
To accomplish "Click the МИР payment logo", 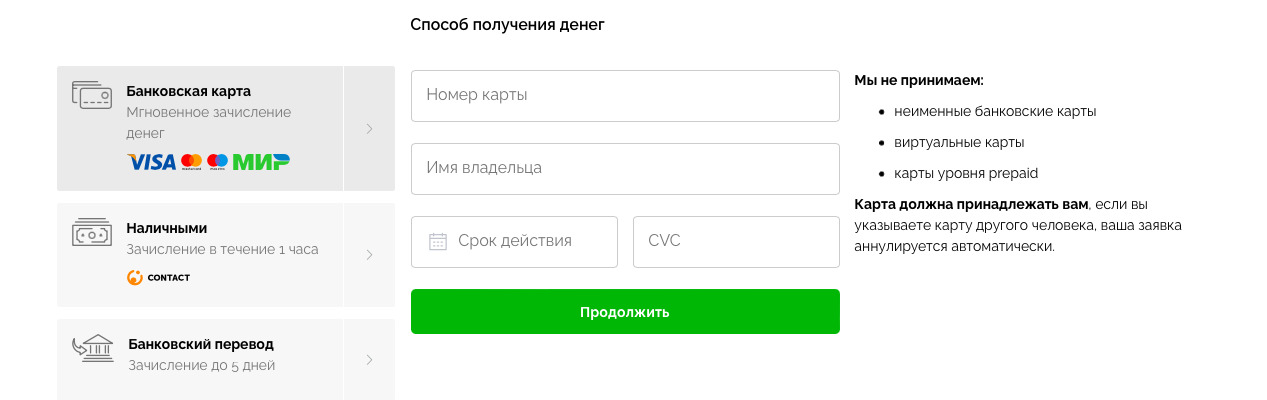I will pos(261,162).
